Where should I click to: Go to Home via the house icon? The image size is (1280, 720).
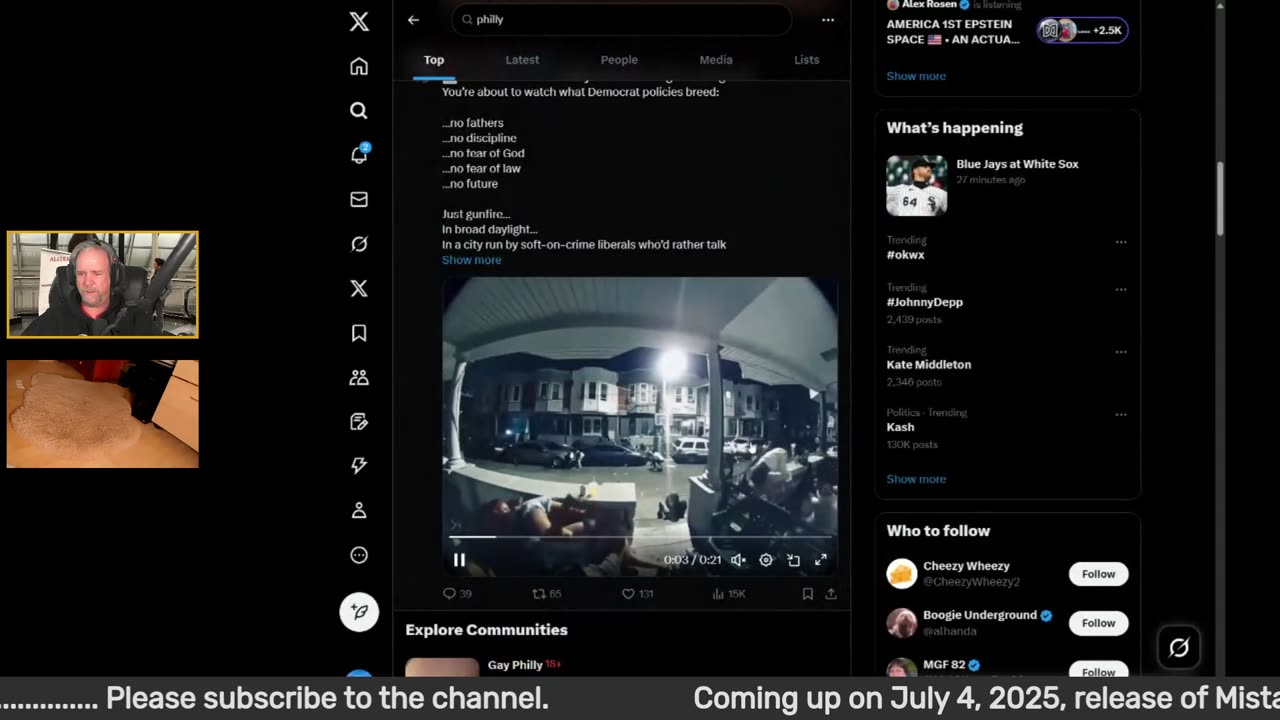[x=359, y=66]
